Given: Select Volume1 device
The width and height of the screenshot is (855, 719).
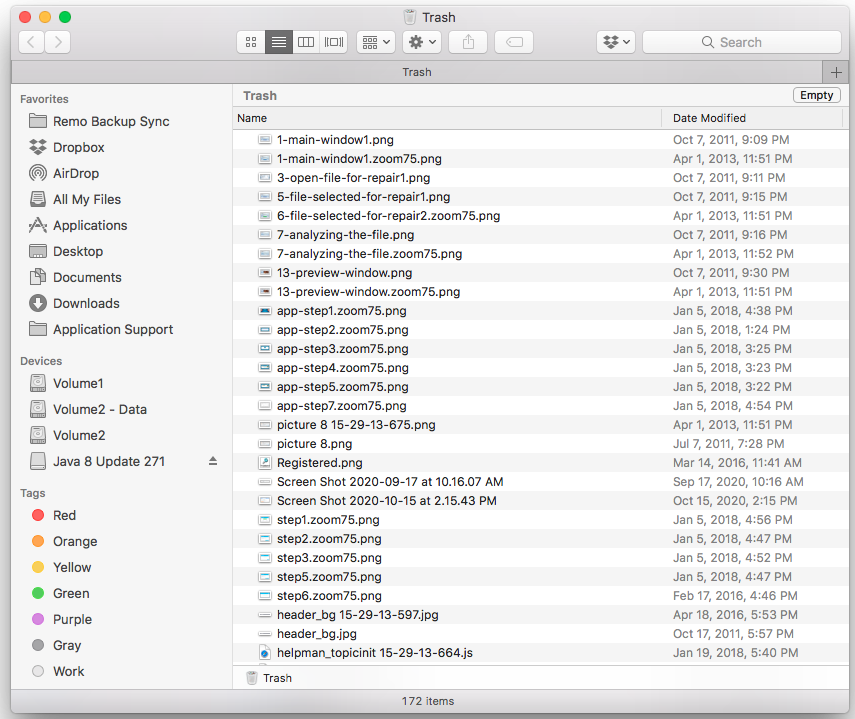Looking at the screenshot, I should 78,383.
